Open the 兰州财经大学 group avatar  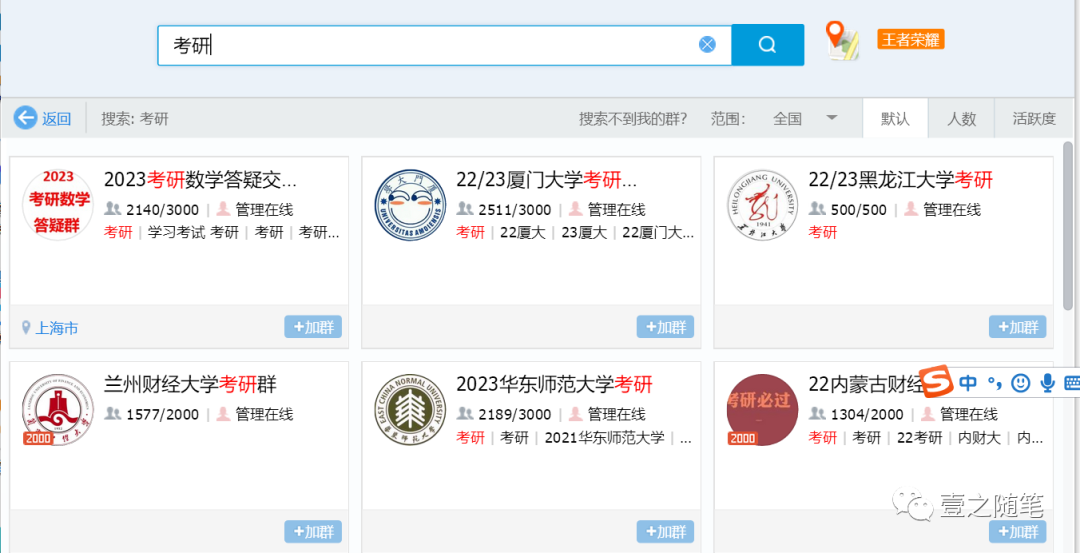(x=58, y=410)
